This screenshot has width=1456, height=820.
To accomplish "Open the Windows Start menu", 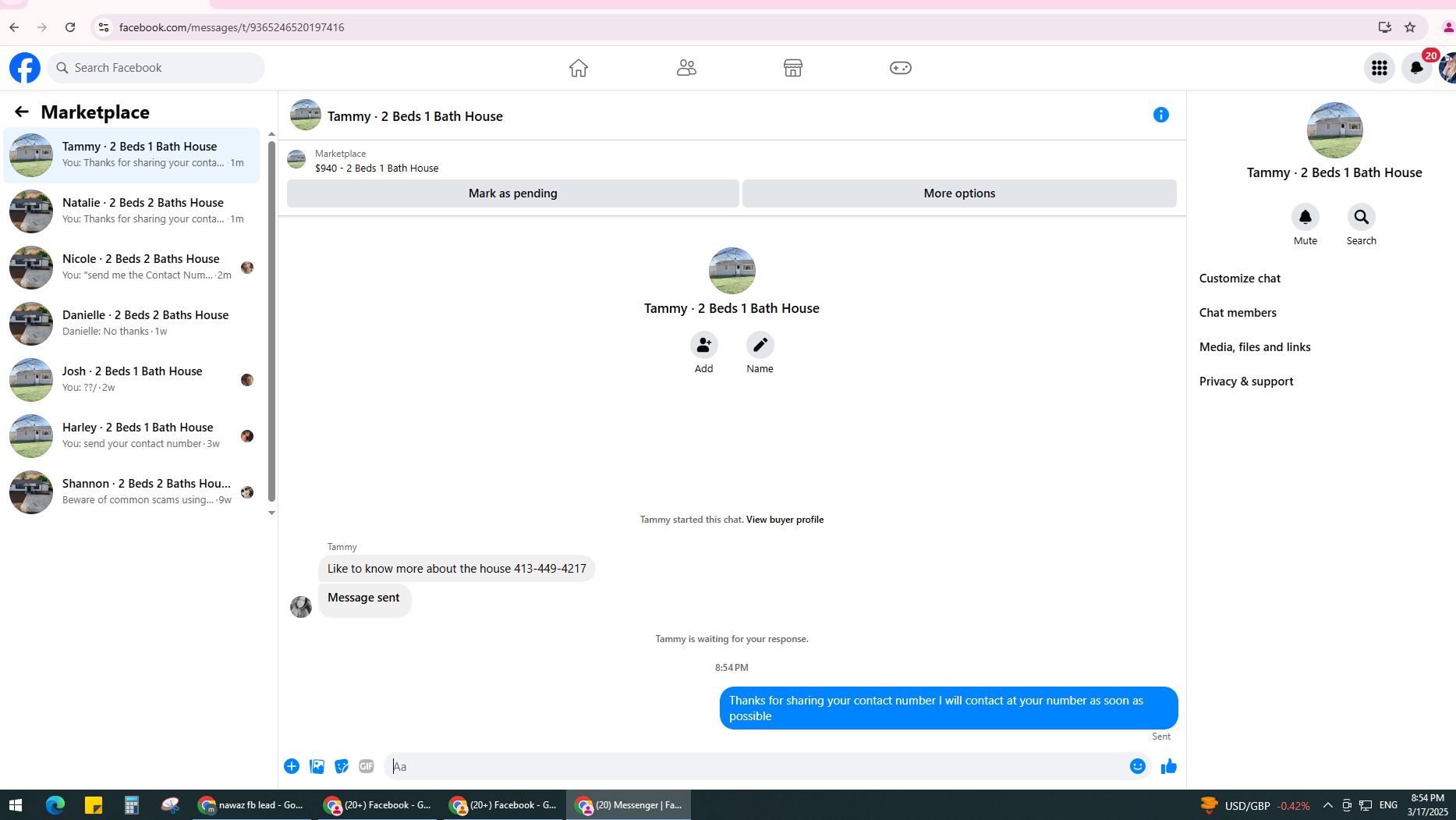I will point(16,805).
